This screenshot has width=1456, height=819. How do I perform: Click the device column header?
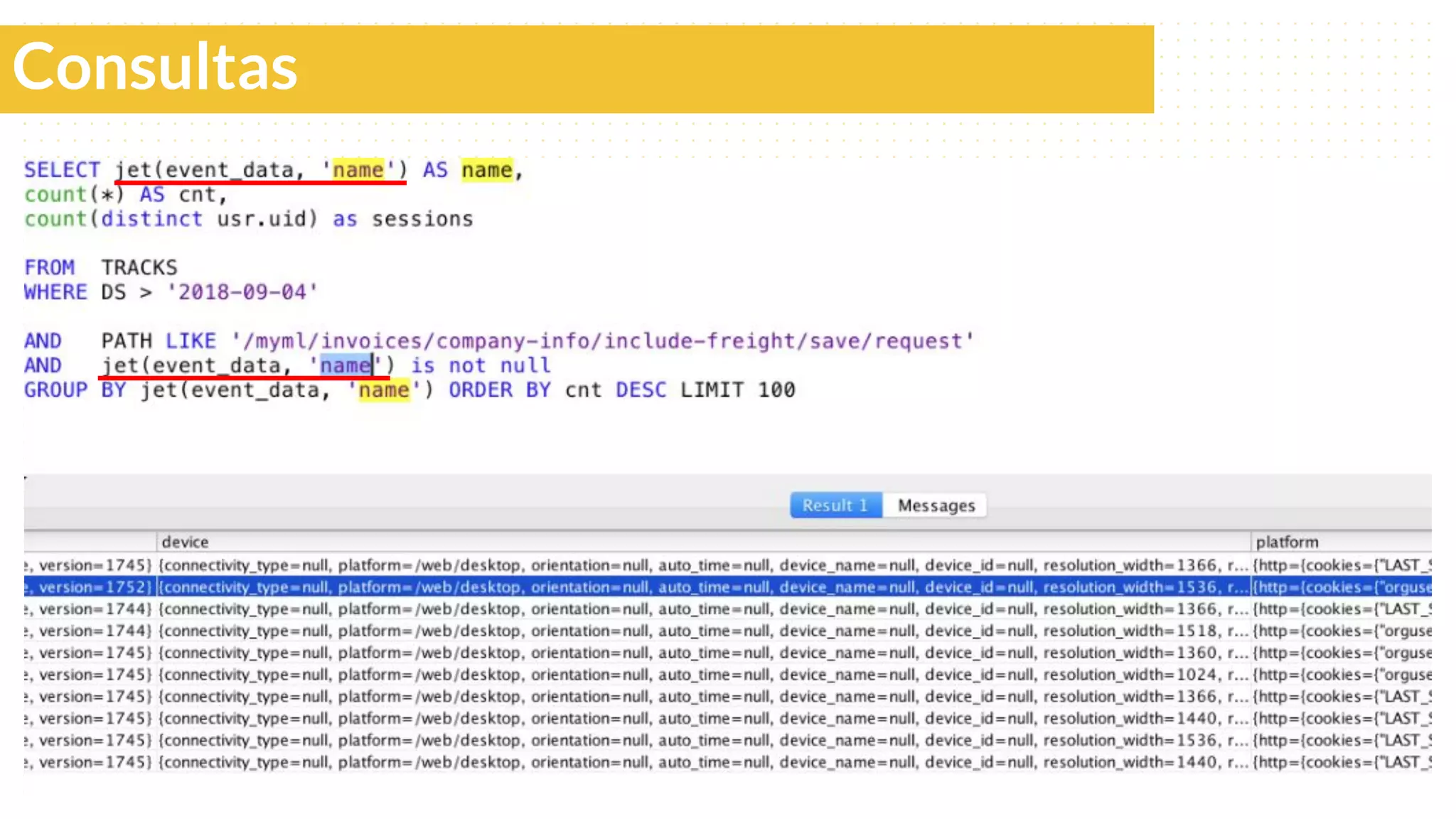coord(185,542)
